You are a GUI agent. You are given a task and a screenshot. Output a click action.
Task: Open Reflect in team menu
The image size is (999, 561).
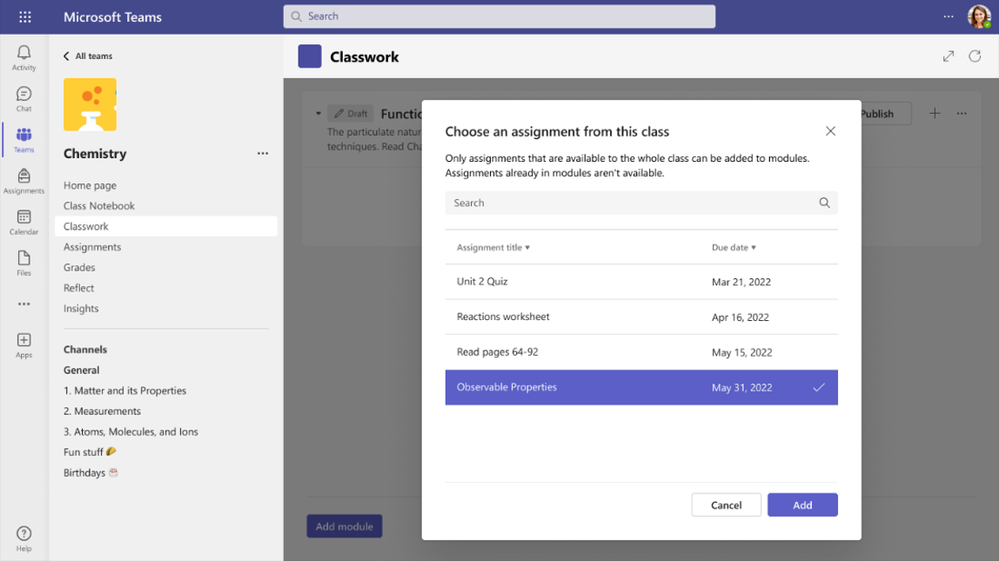point(78,288)
